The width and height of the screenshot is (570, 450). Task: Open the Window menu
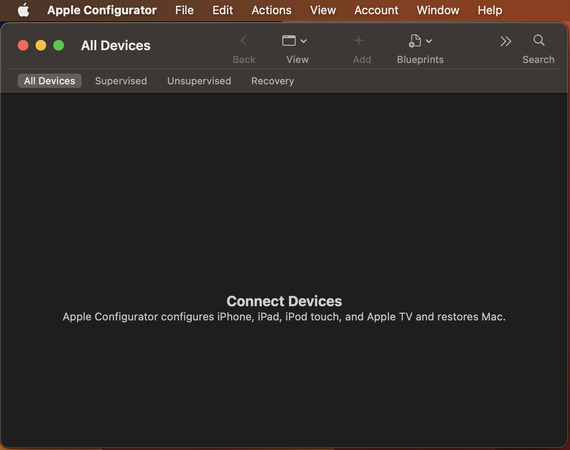pos(438,10)
